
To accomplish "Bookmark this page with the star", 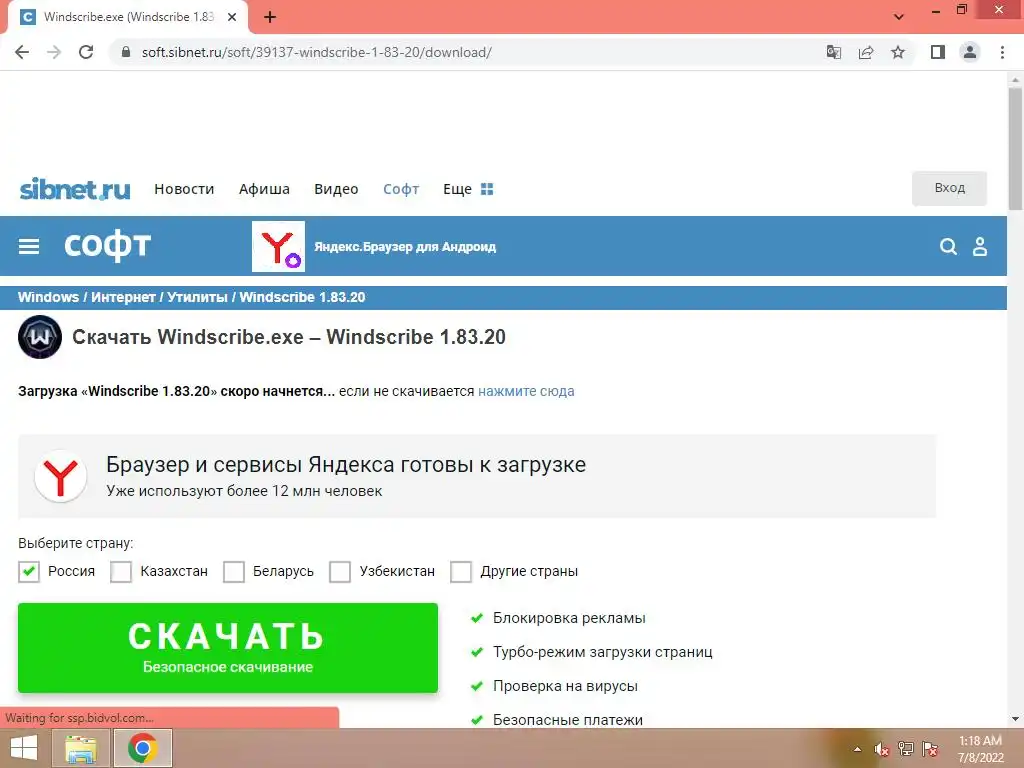I will pos(898,52).
